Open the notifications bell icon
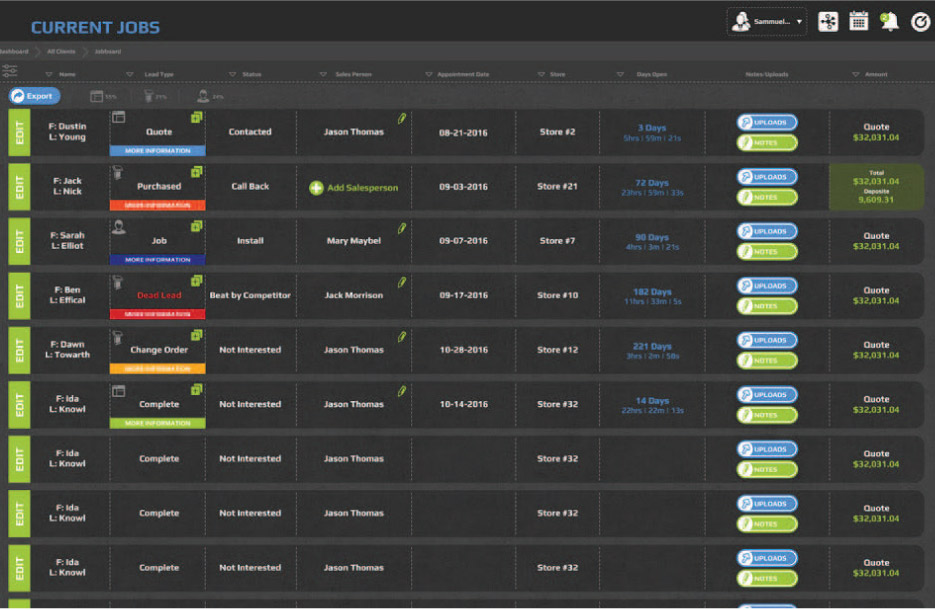Image resolution: width=935 pixels, height=610 pixels. click(889, 21)
